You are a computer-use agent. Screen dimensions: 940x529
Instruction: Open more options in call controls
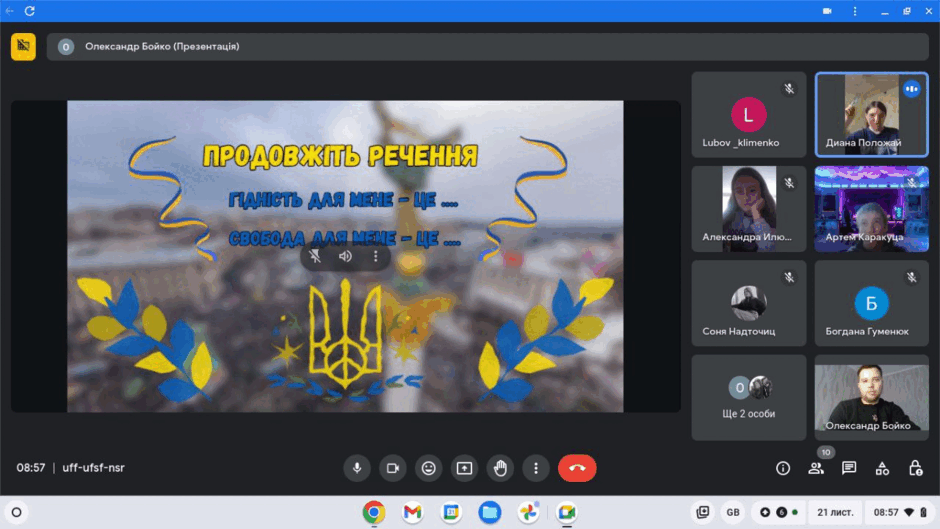[x=536, y=468]
